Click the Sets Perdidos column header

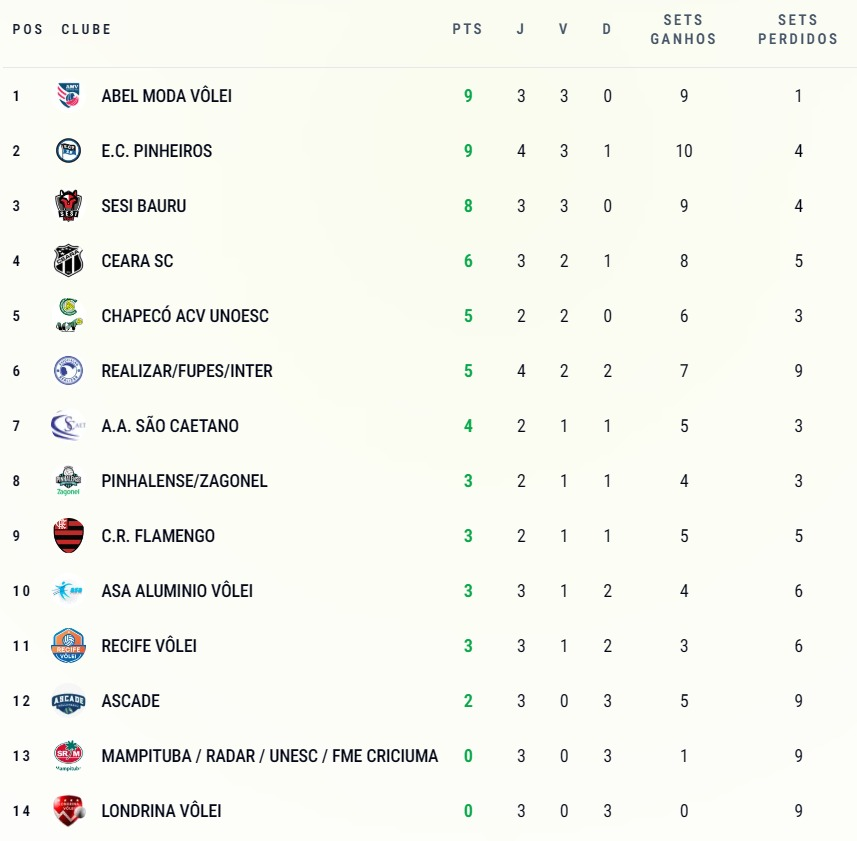pyautogui.click(x=798, y=29)
